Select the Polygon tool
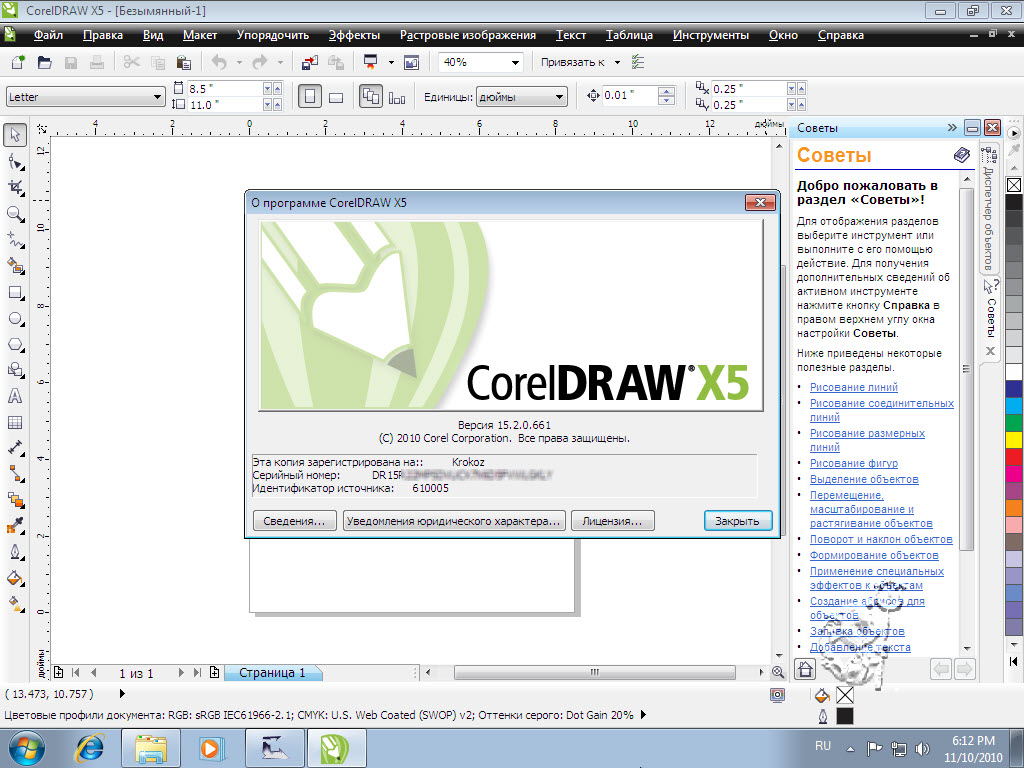 point(15,344)
